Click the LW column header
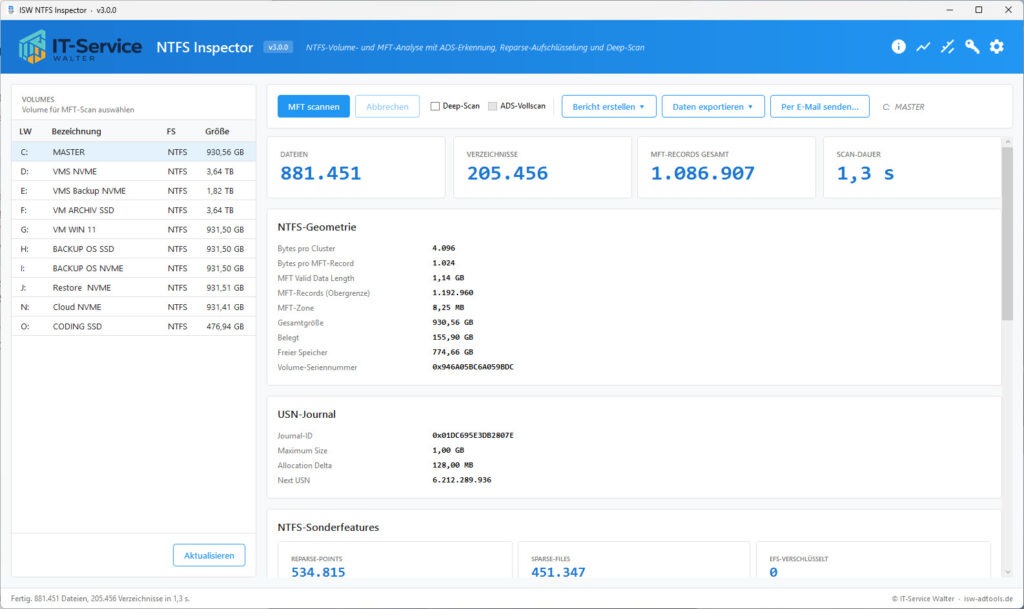The image size is (1024, 609). (25, 131)
